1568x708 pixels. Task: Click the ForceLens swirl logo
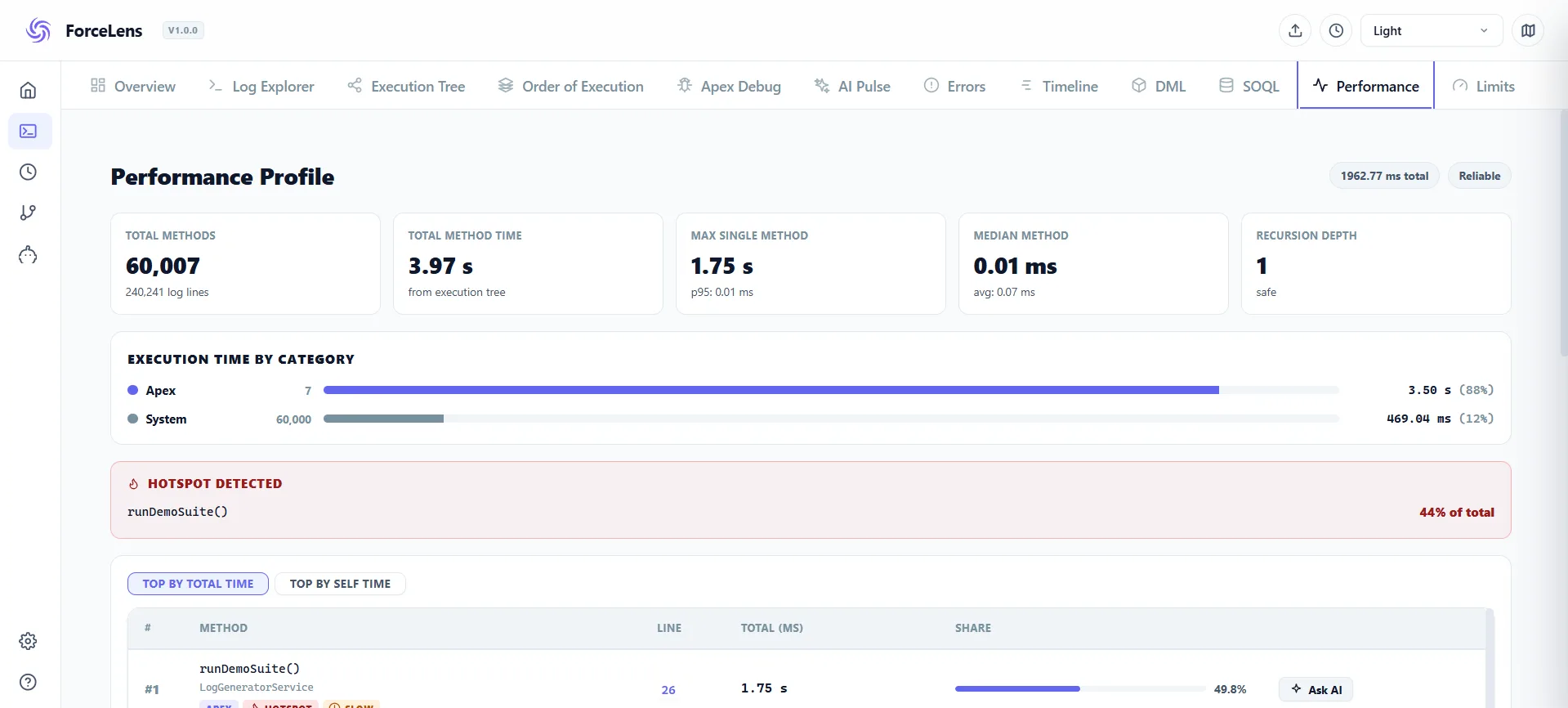(x=38, y=30)
